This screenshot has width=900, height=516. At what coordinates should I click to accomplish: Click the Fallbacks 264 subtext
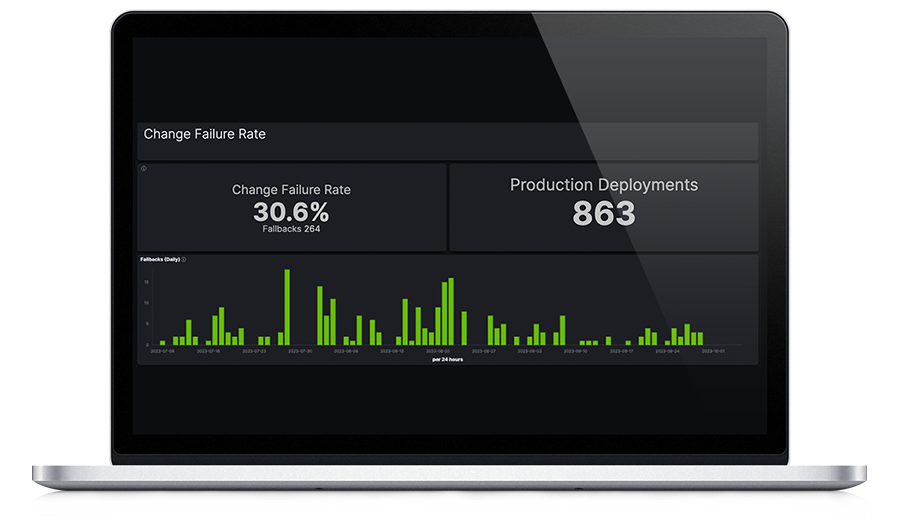tap(291, 229)
